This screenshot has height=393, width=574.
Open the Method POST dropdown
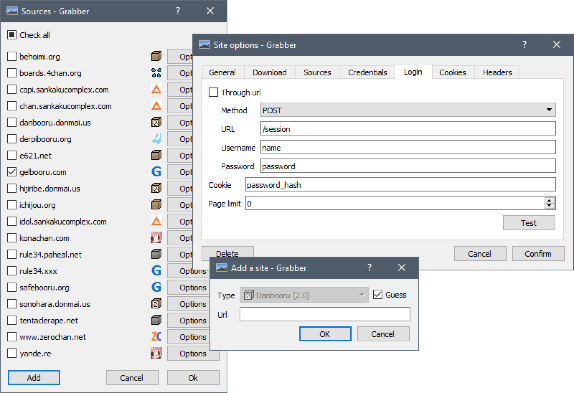(408, 110)
